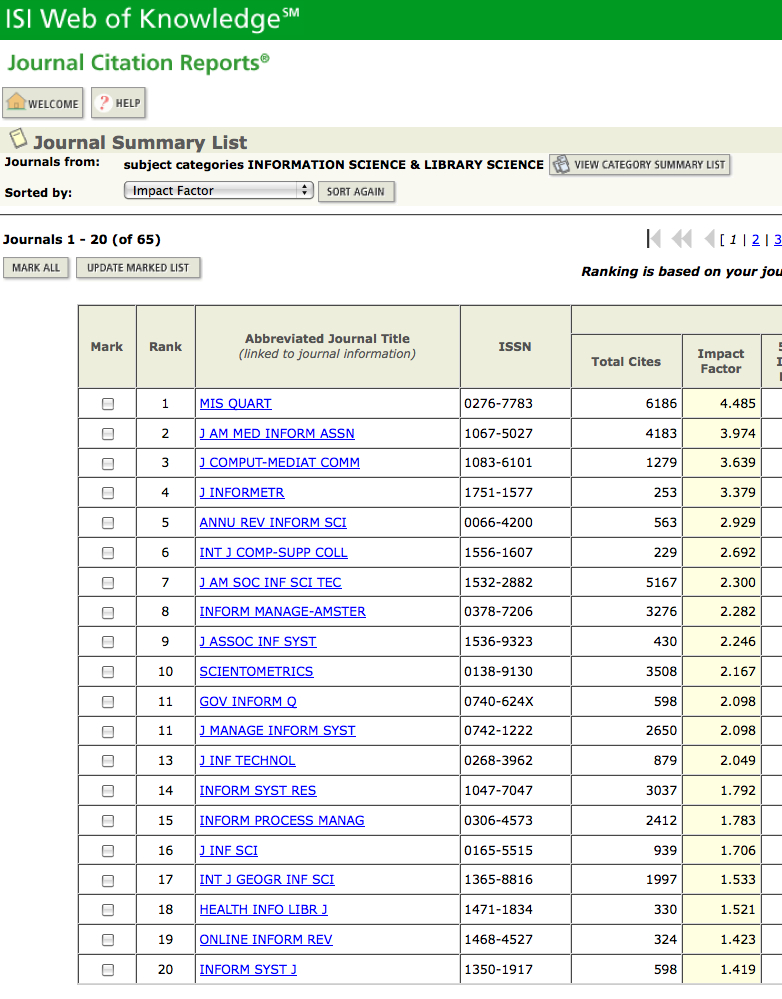
Task: Click Update Marked List button
Action: tap(138, 268)
